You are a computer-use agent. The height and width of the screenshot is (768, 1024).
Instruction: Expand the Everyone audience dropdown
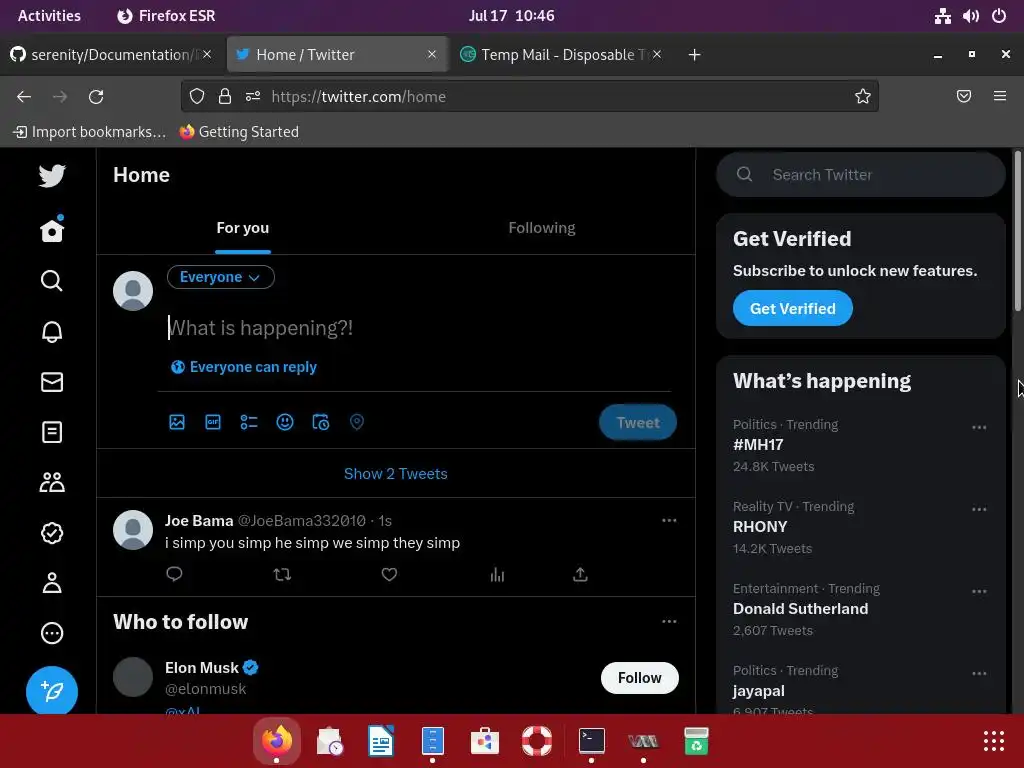221,277
